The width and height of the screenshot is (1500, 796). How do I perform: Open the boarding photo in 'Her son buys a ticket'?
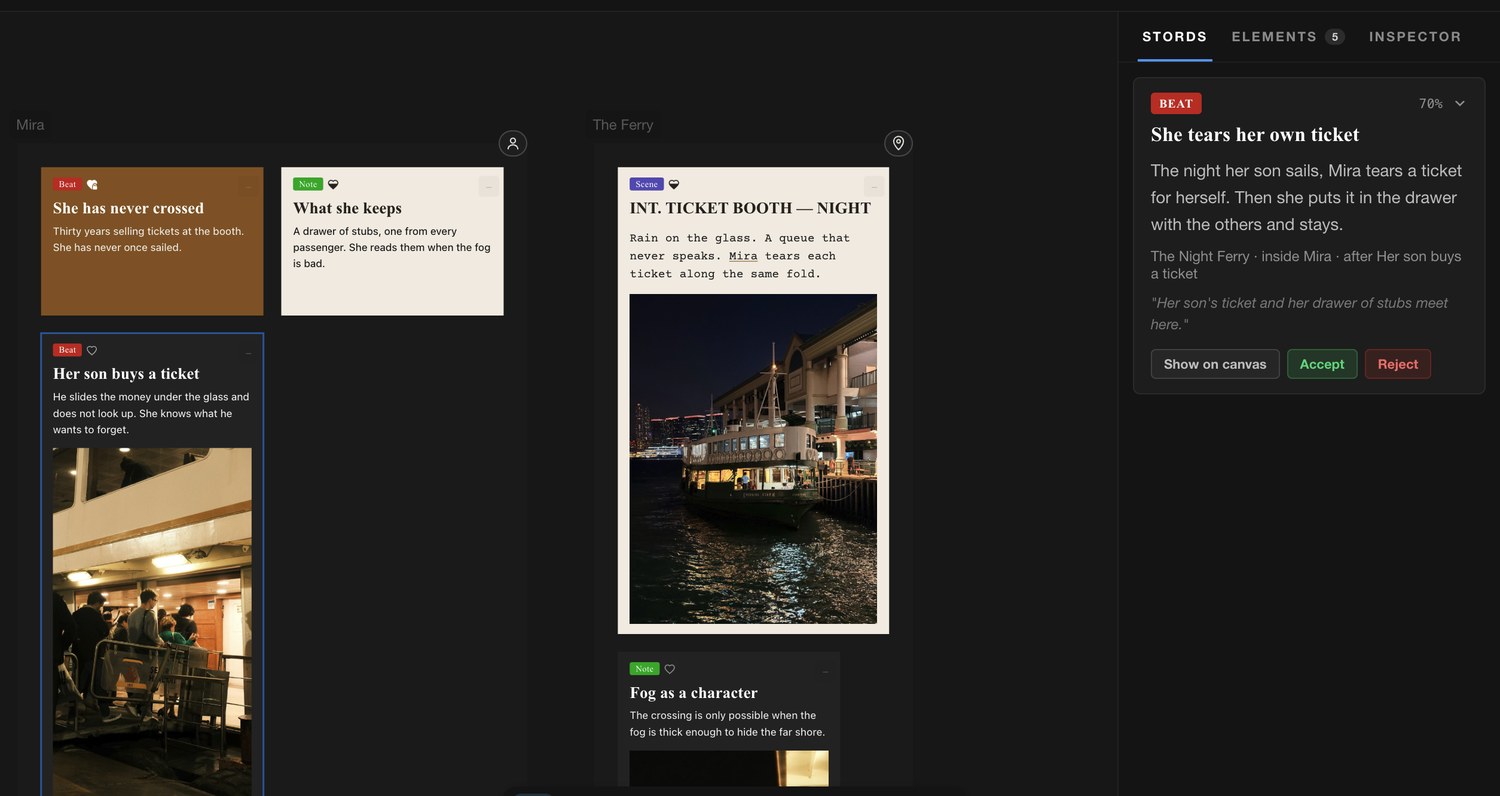pos(152,622)
